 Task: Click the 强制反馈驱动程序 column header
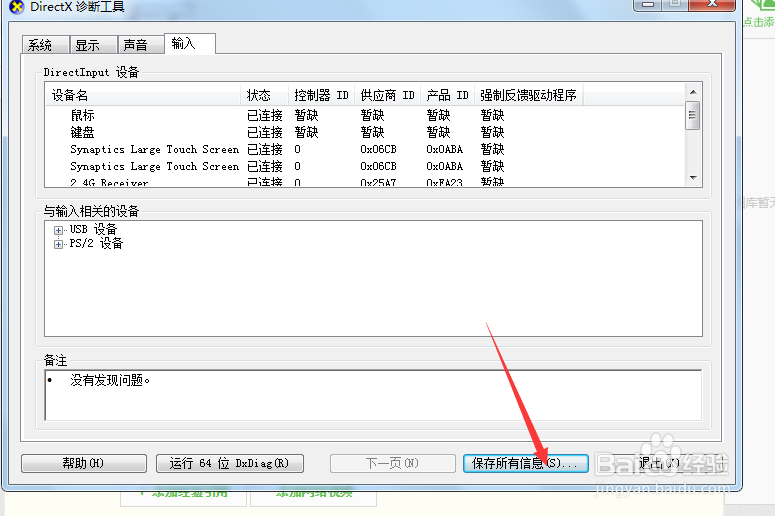pyautogui.click(x=529, y=95)
